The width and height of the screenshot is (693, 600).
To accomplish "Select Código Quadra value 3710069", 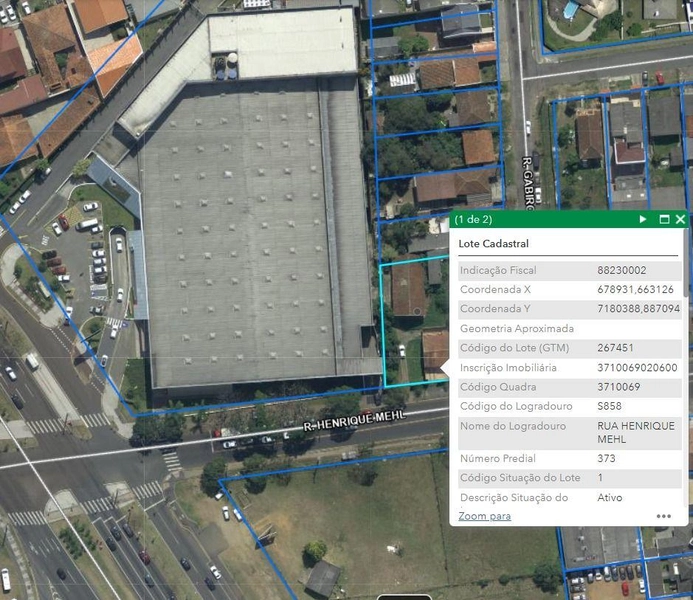I will [618, 387].
